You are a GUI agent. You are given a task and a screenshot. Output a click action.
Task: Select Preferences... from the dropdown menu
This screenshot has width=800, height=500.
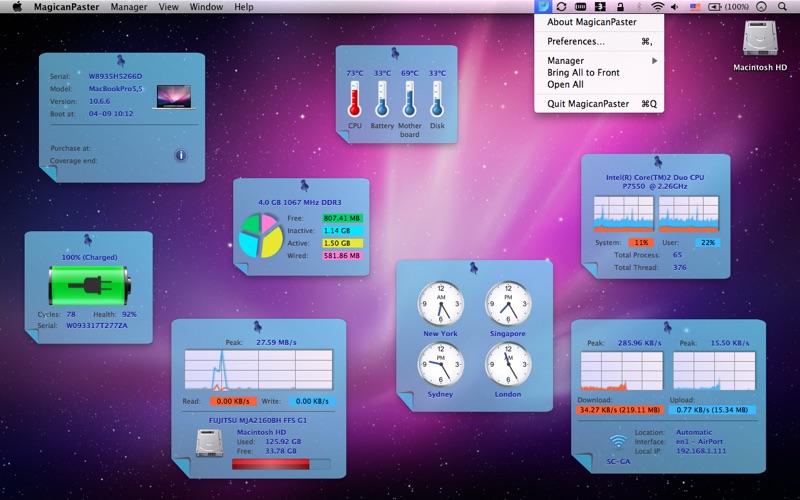576,41
